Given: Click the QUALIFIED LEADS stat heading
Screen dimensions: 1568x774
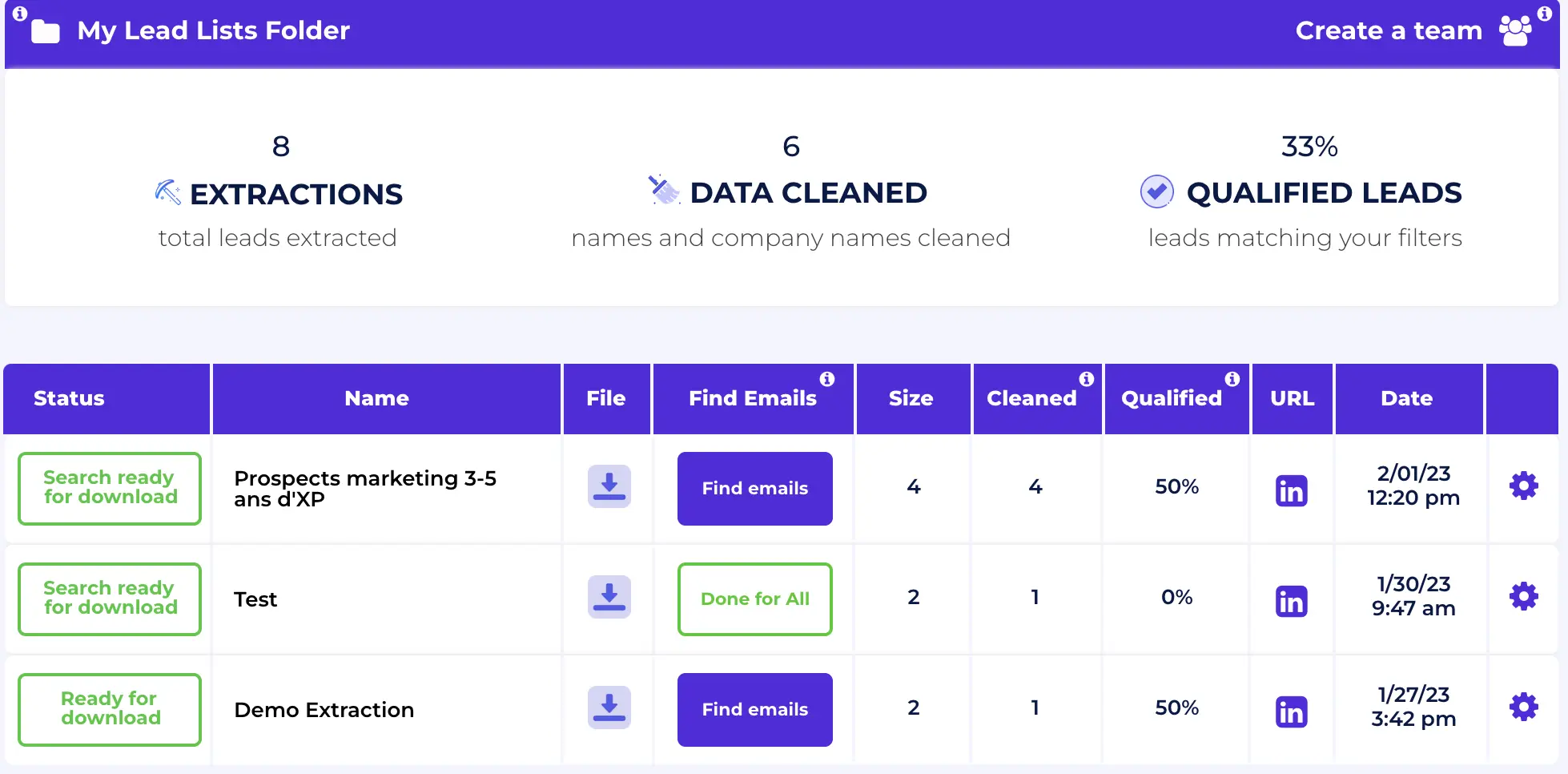Looking at the screenshot, I should pos(1325,192).
